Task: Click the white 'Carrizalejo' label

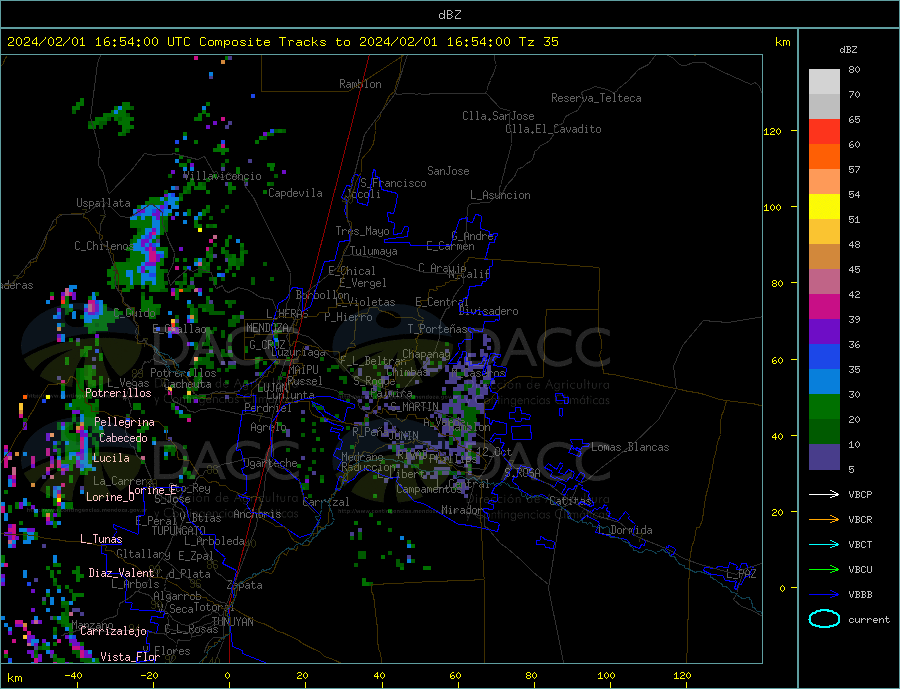Action: click(113, 631)
